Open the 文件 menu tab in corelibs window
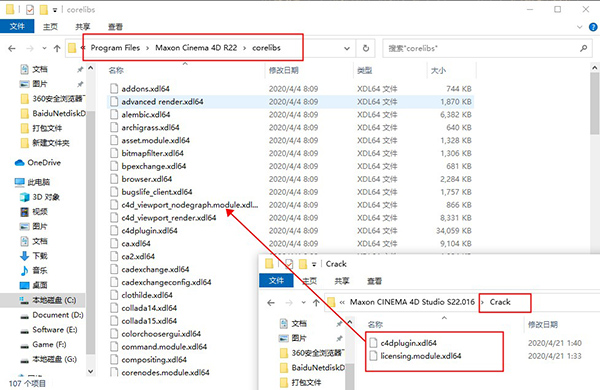Screen dimensions: 600x390 coord(17,26)
